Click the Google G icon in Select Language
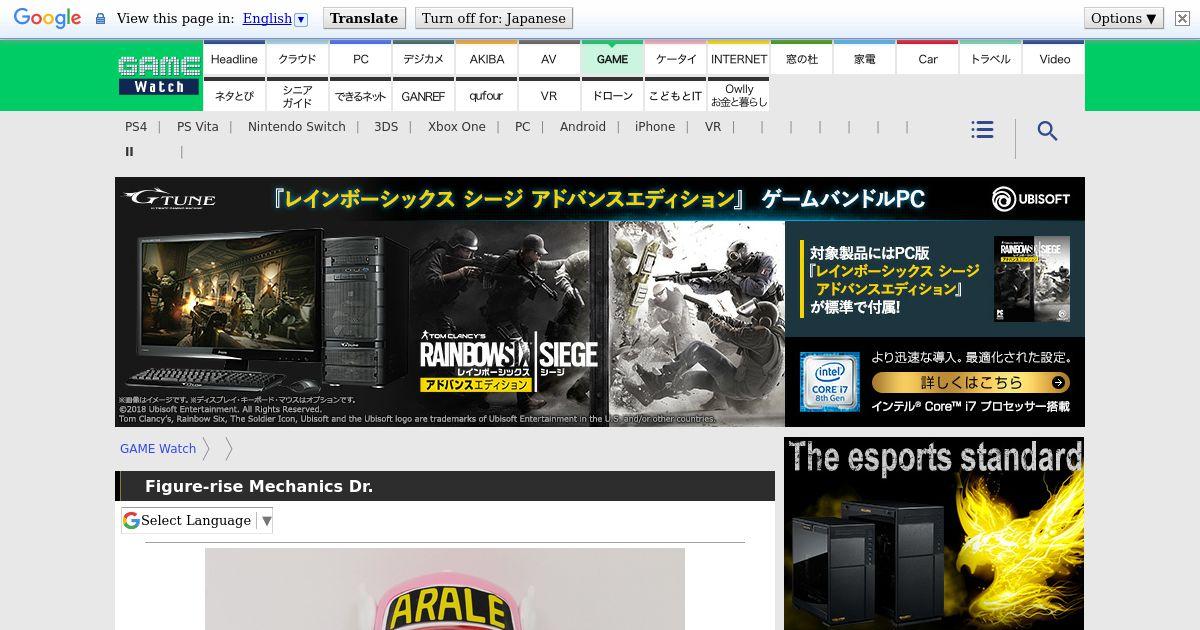The height and width of the screenshot is (630, 1200). tap(131, 520)
